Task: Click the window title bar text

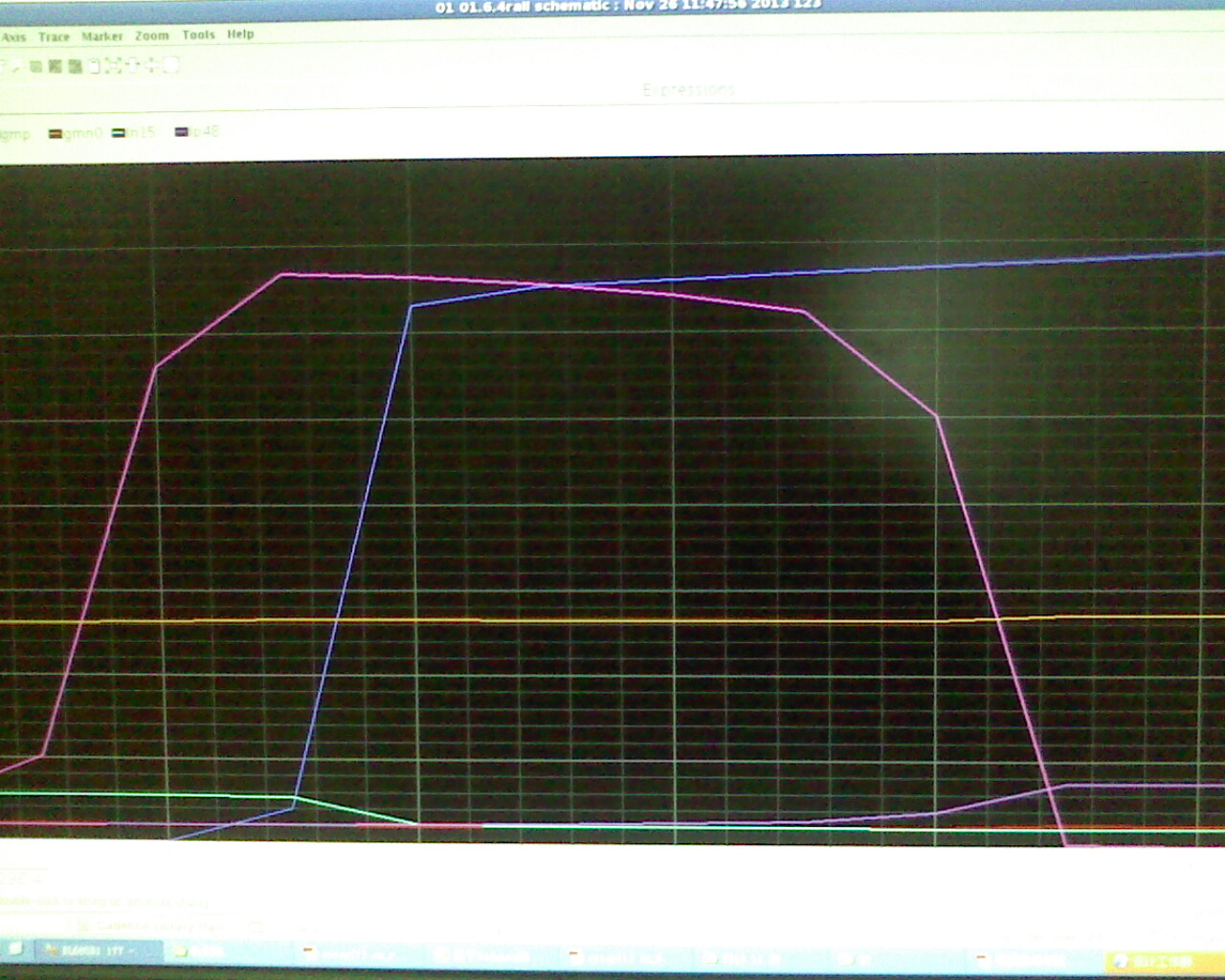Action: tap(628, 6)
